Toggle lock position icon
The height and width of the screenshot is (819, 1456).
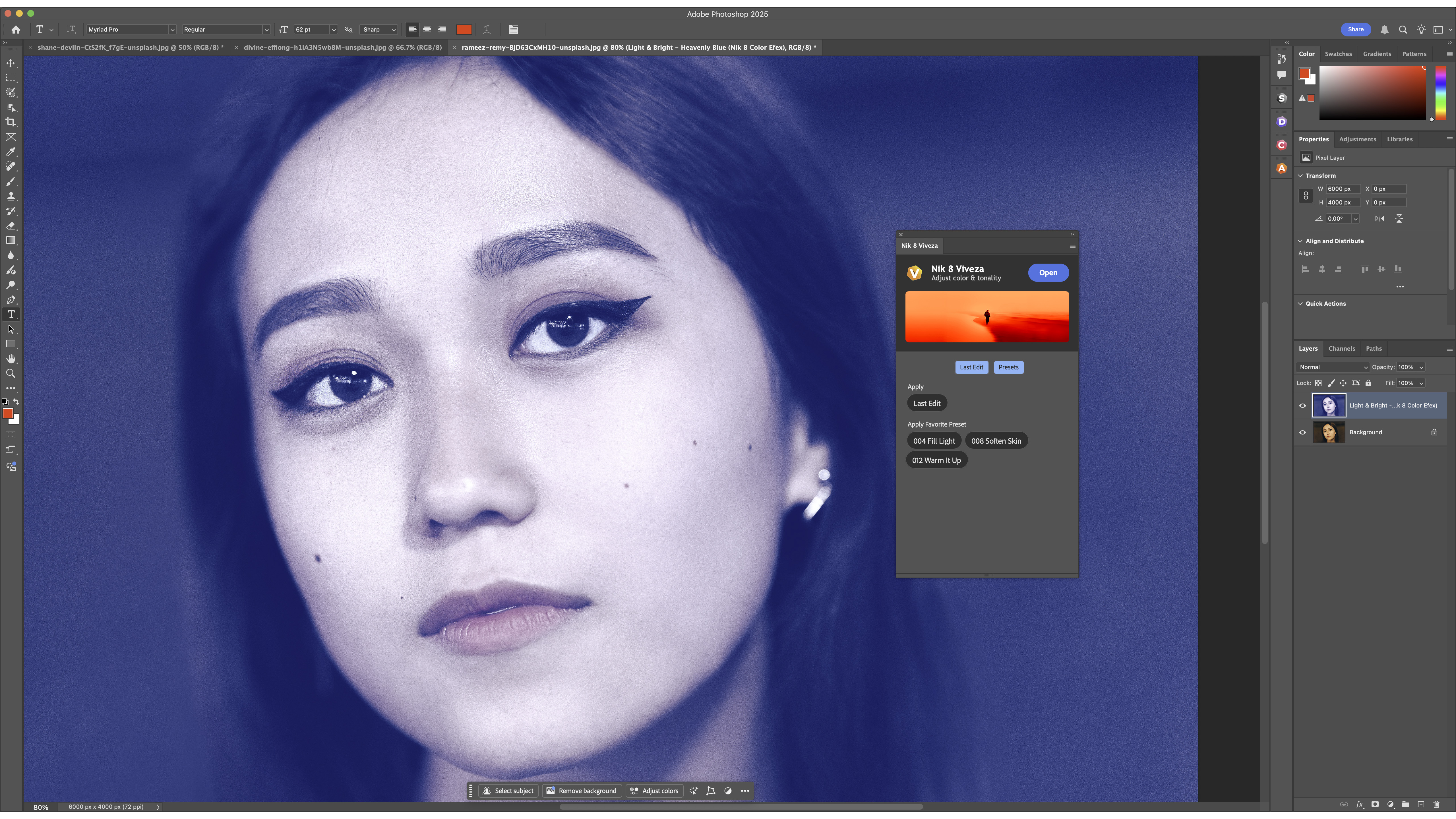pyautogui.click(x=1343, y=383)
